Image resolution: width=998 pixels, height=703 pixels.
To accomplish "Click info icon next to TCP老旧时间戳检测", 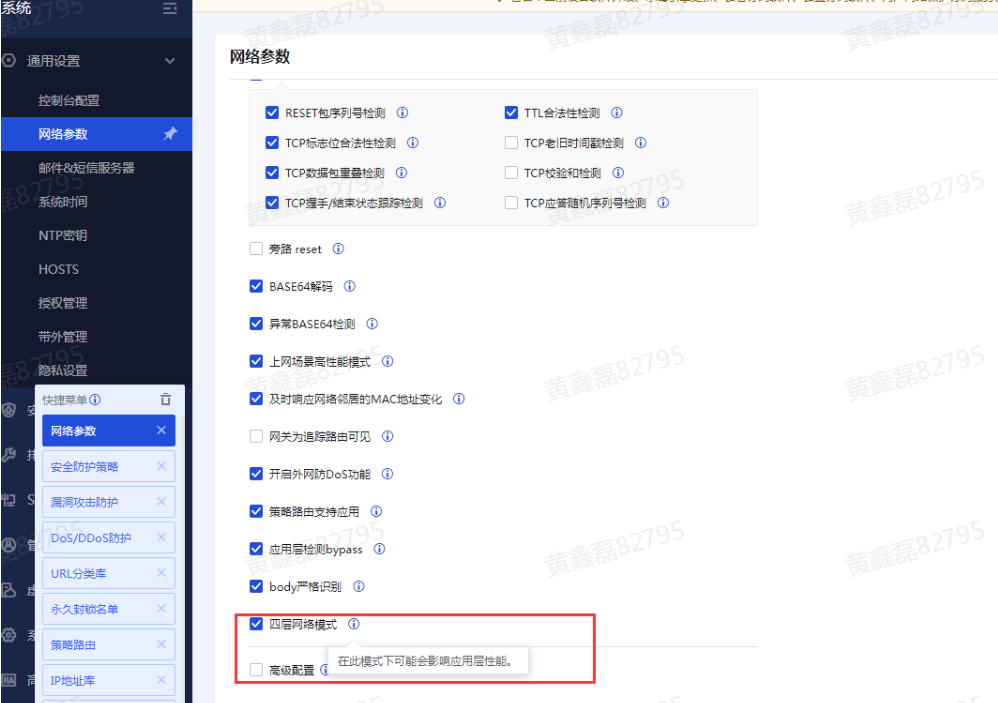I will click(x=641, y=143).
